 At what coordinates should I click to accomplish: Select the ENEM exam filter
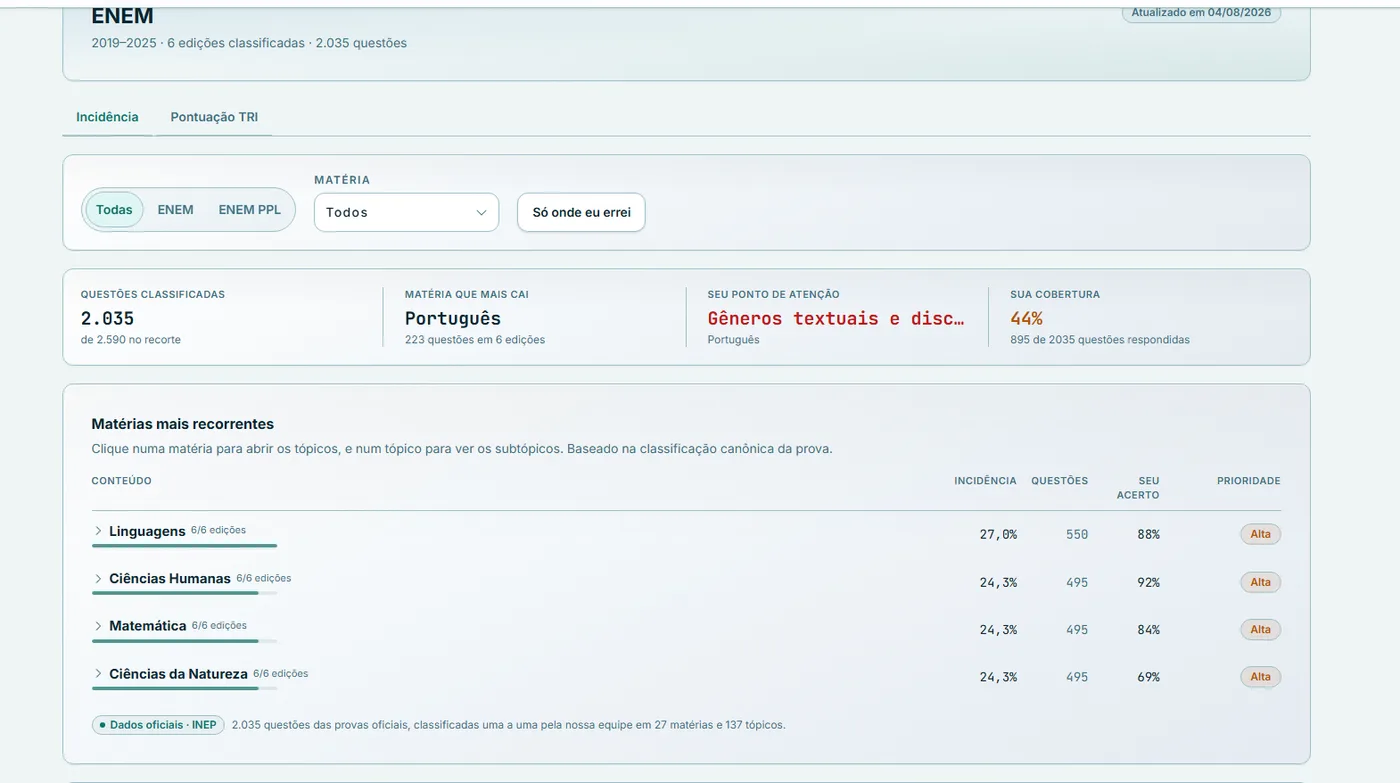(175, 210)
